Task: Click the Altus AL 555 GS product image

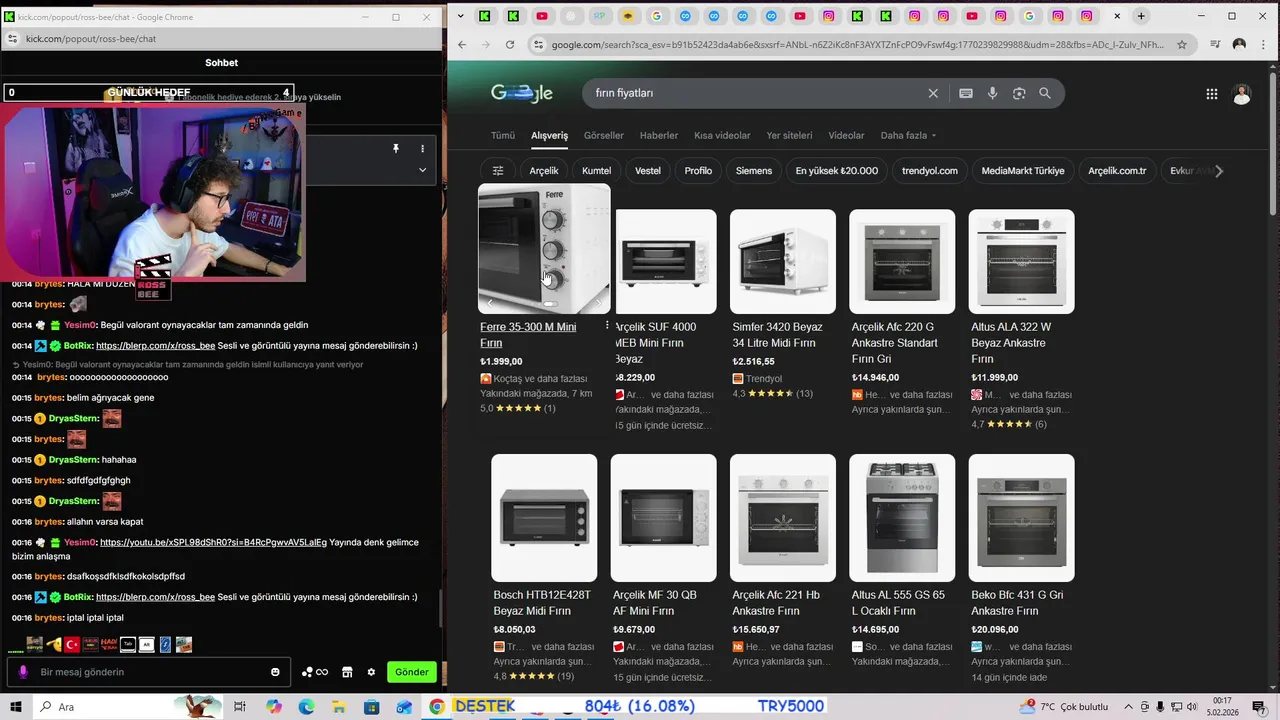Action: pos(902,518)
